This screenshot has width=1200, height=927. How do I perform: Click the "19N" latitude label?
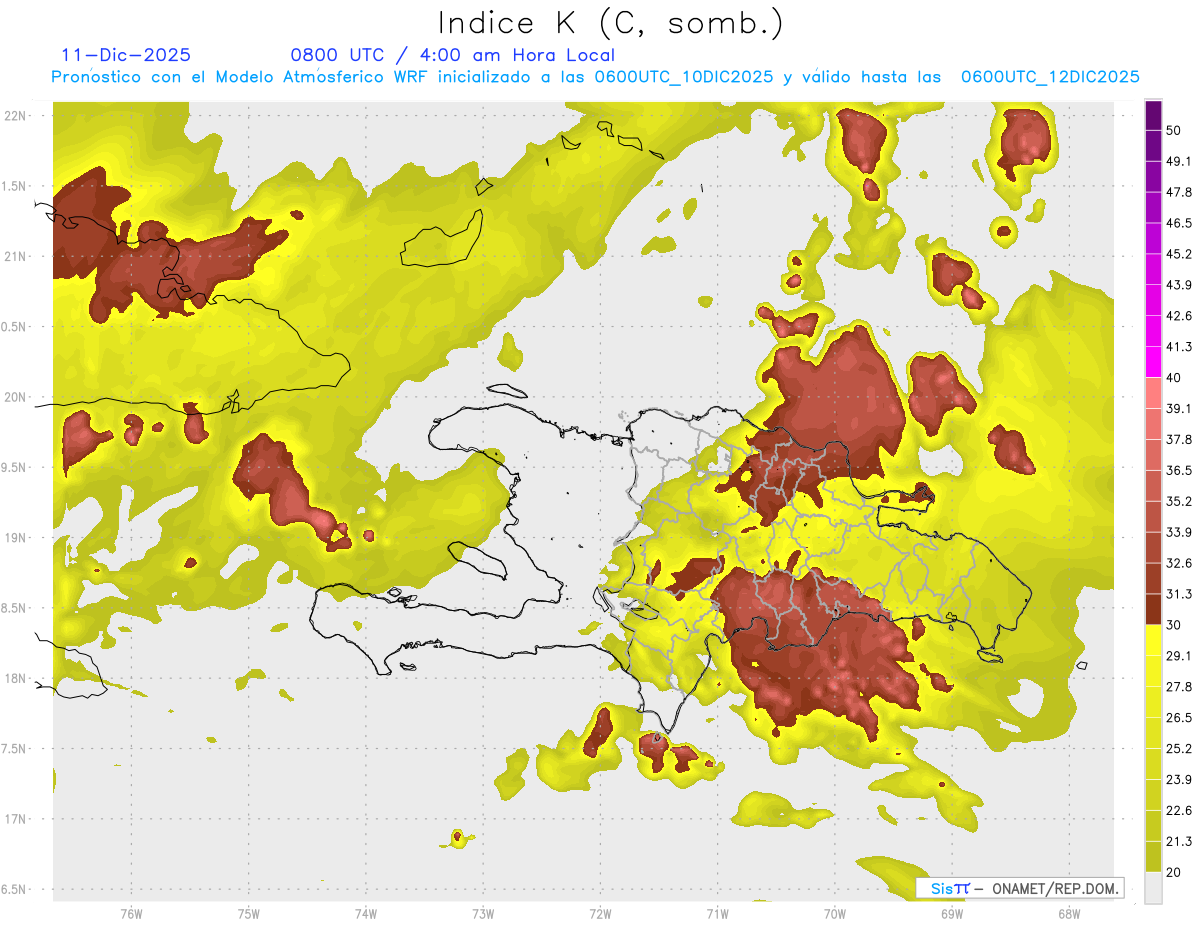[17, 538]
